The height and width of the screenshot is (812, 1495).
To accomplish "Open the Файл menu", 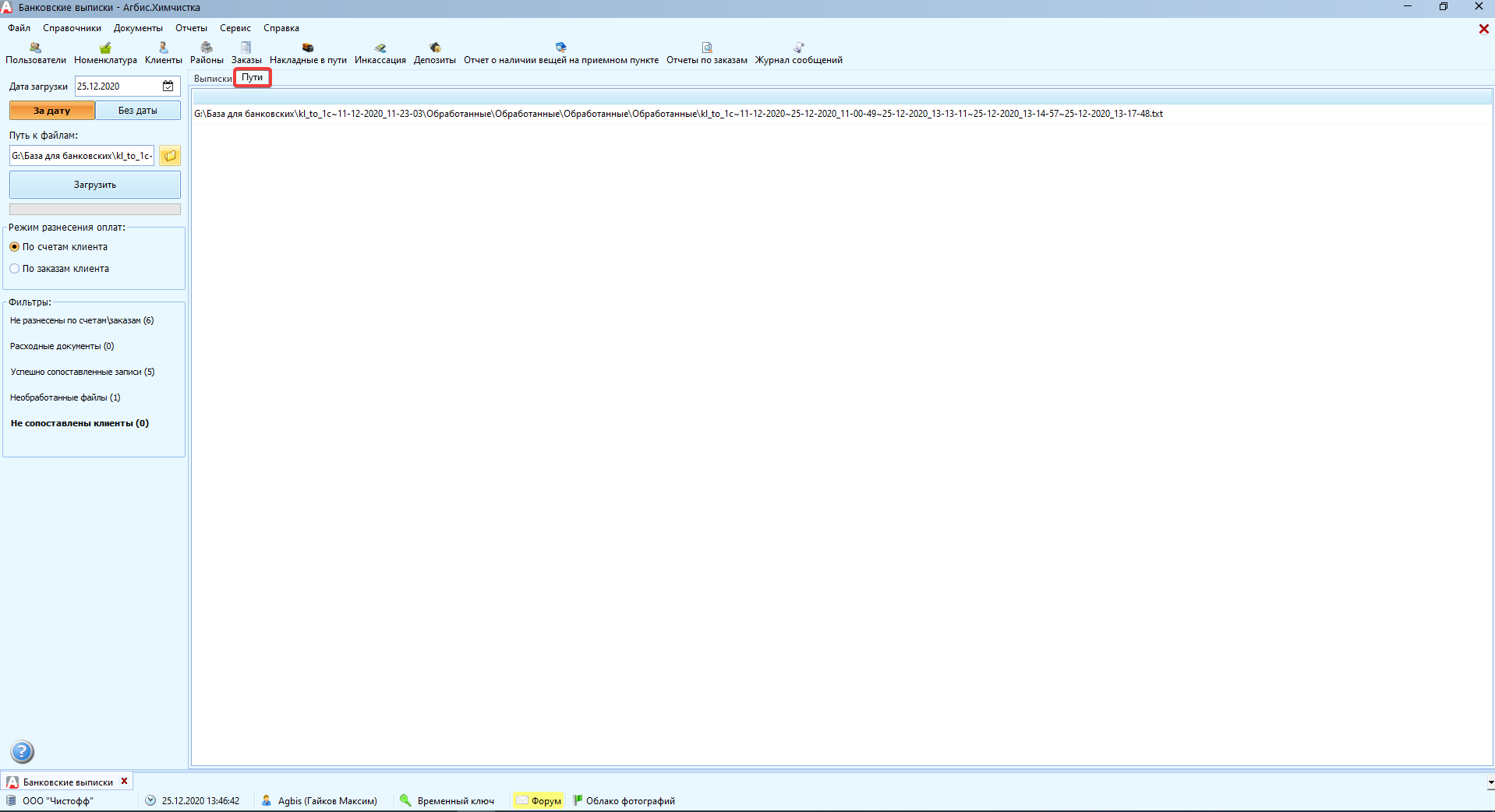I will point(19,28).
